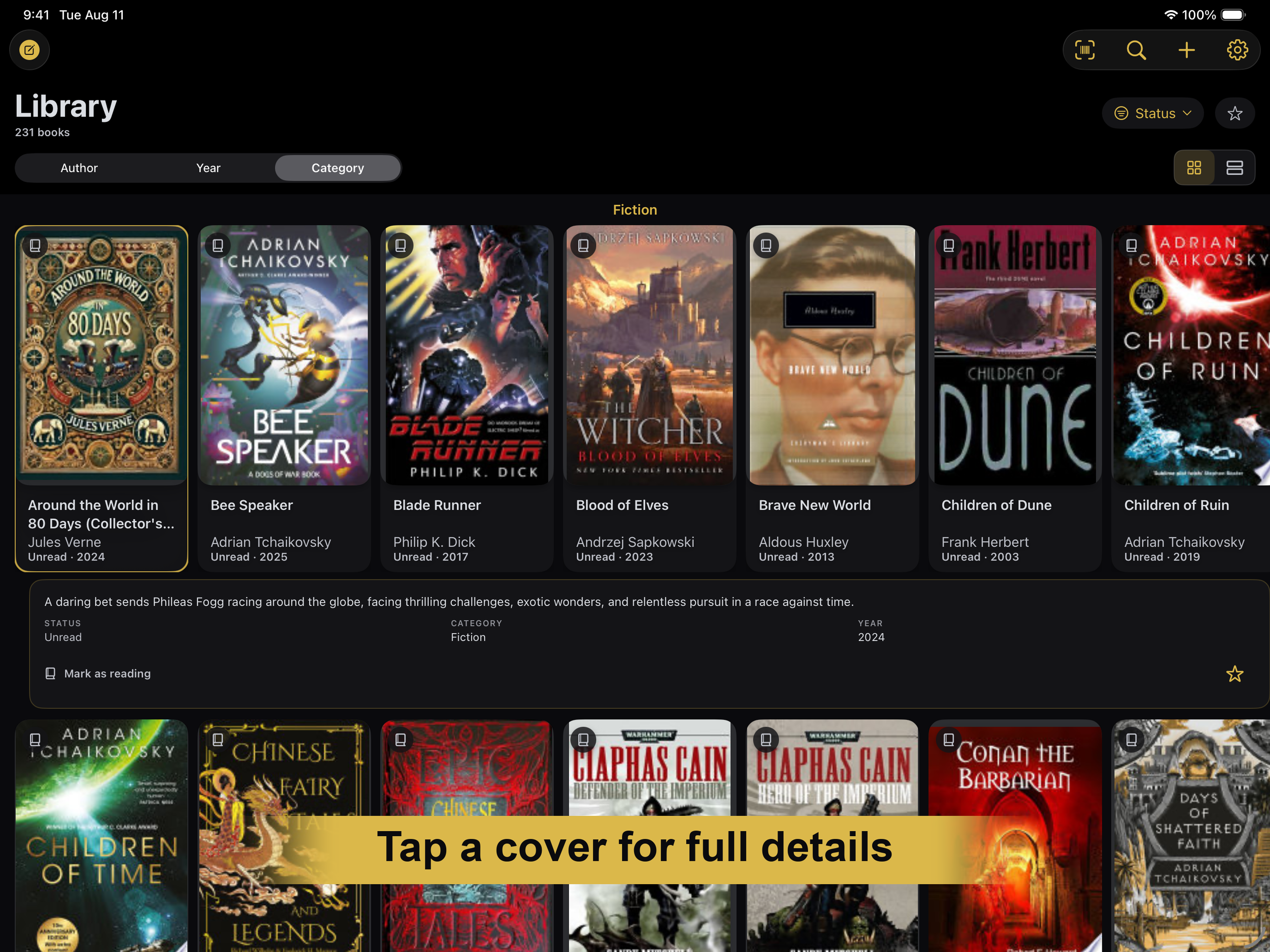
Task: Tap the status icon on red Epic Chinese Tales cover
Action: [x=400, y=739]
